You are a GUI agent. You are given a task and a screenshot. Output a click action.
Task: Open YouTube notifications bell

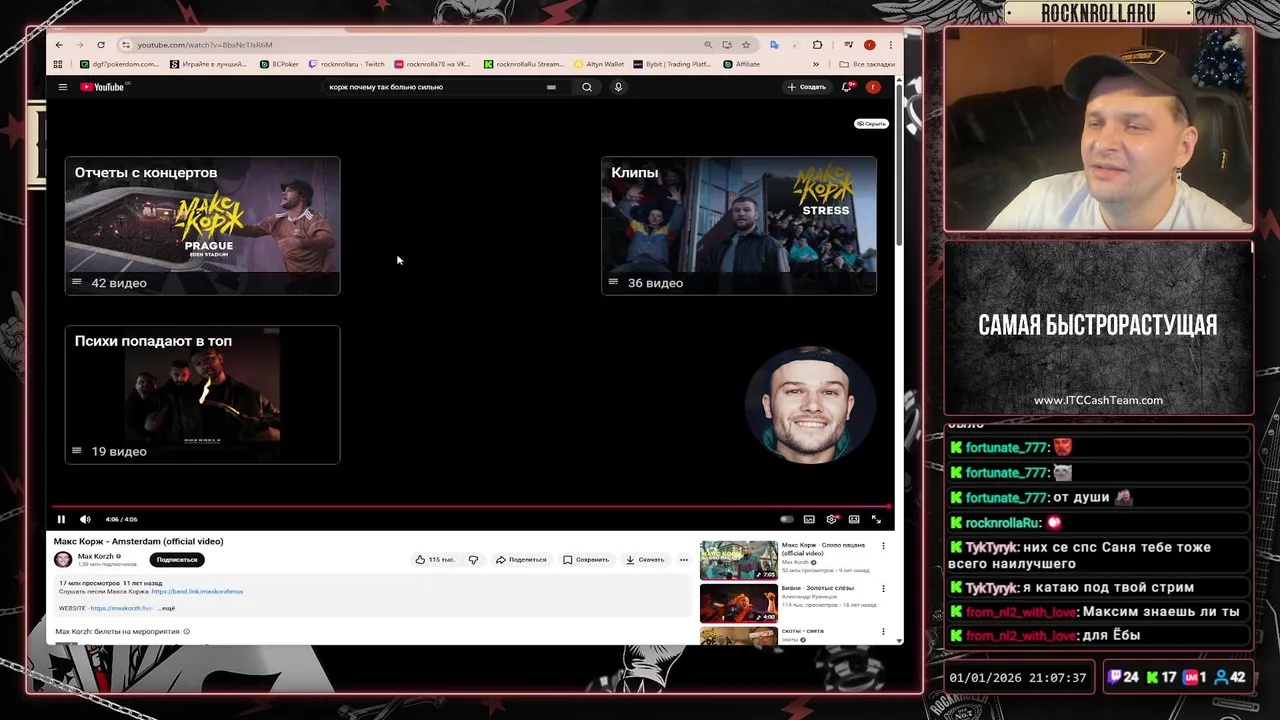pos(846,87)
